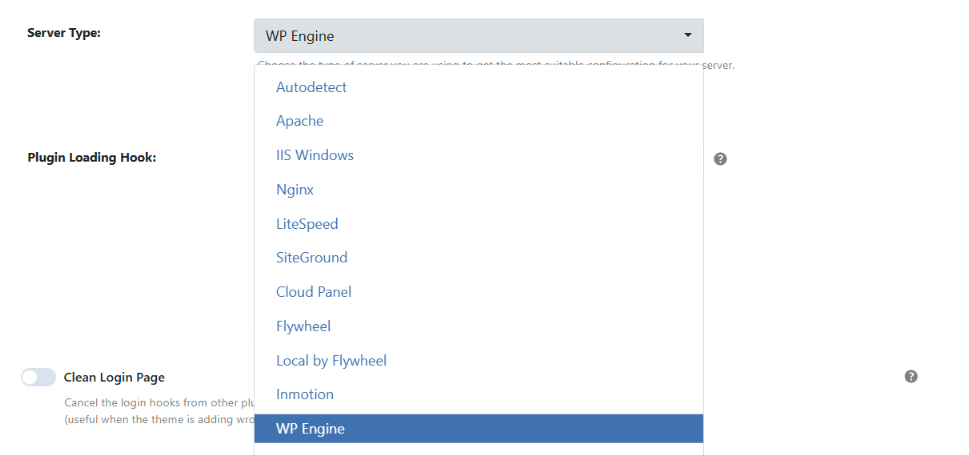Choose the Flywheel option
Image resolution: width=969 pixels, height=455 pixels.
click(x=478, y=326)
